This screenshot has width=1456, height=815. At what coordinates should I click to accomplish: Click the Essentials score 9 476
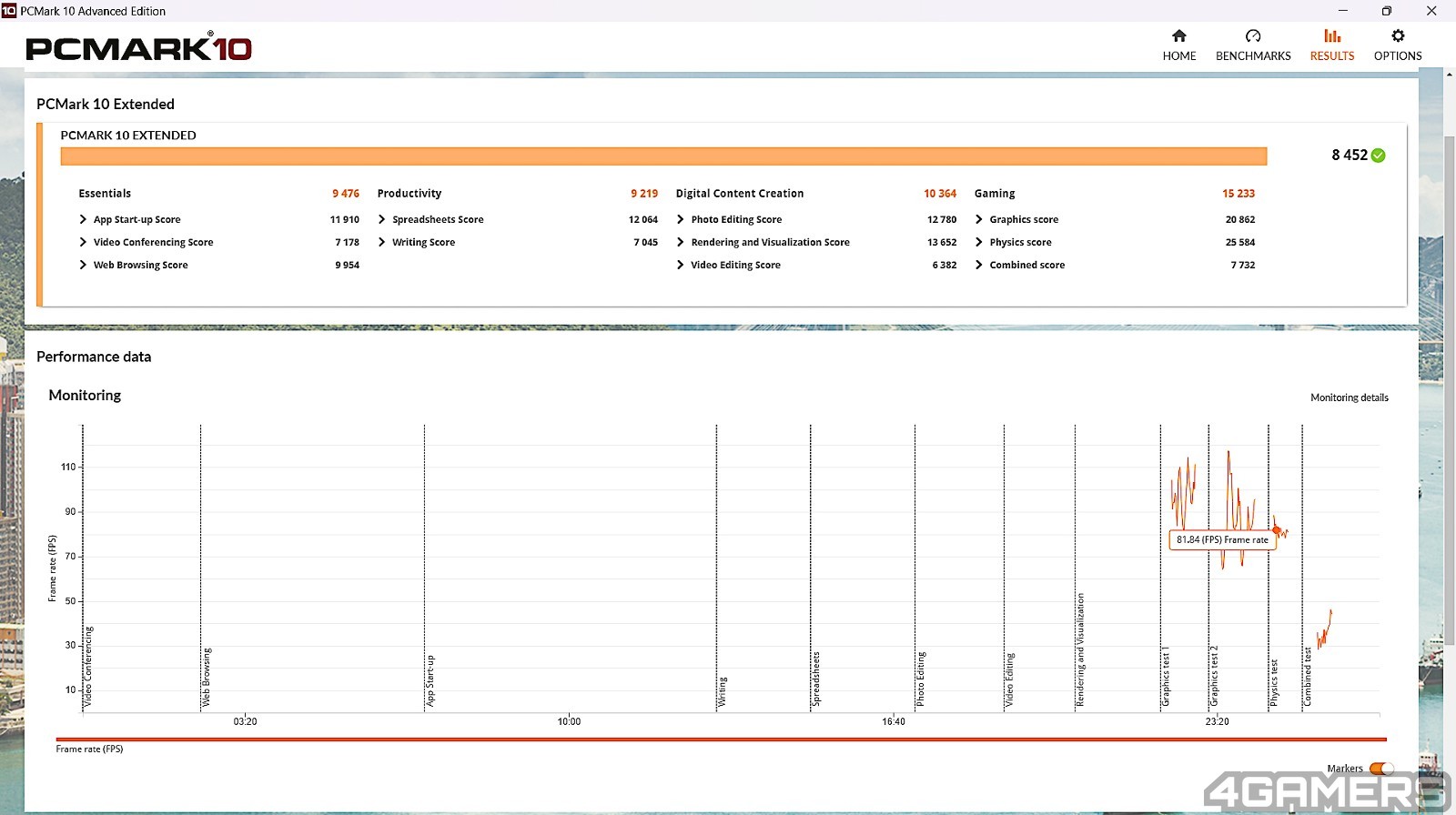pos(346,194)
